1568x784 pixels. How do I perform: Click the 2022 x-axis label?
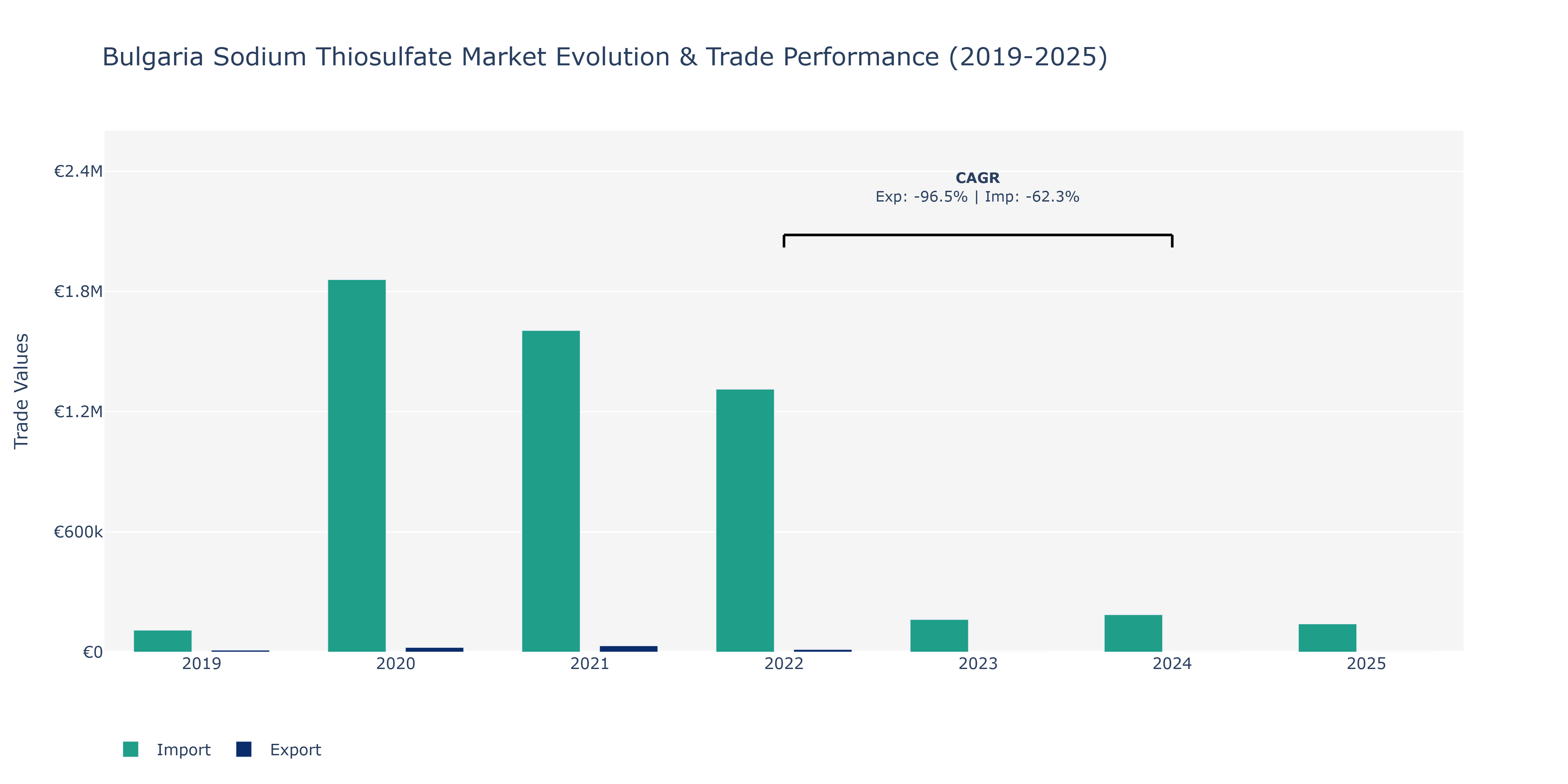tap(784, 663)
